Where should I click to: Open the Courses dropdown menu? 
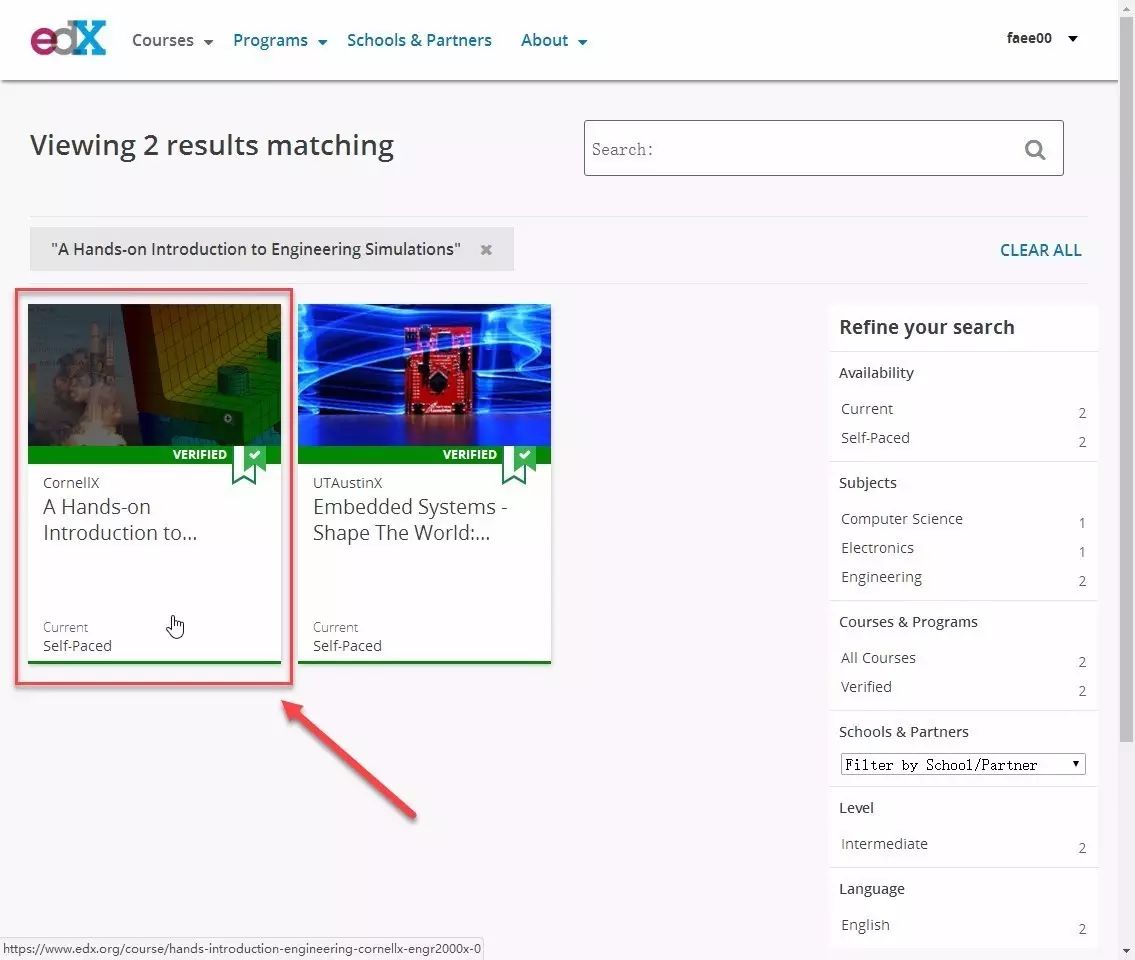(172, 41)
